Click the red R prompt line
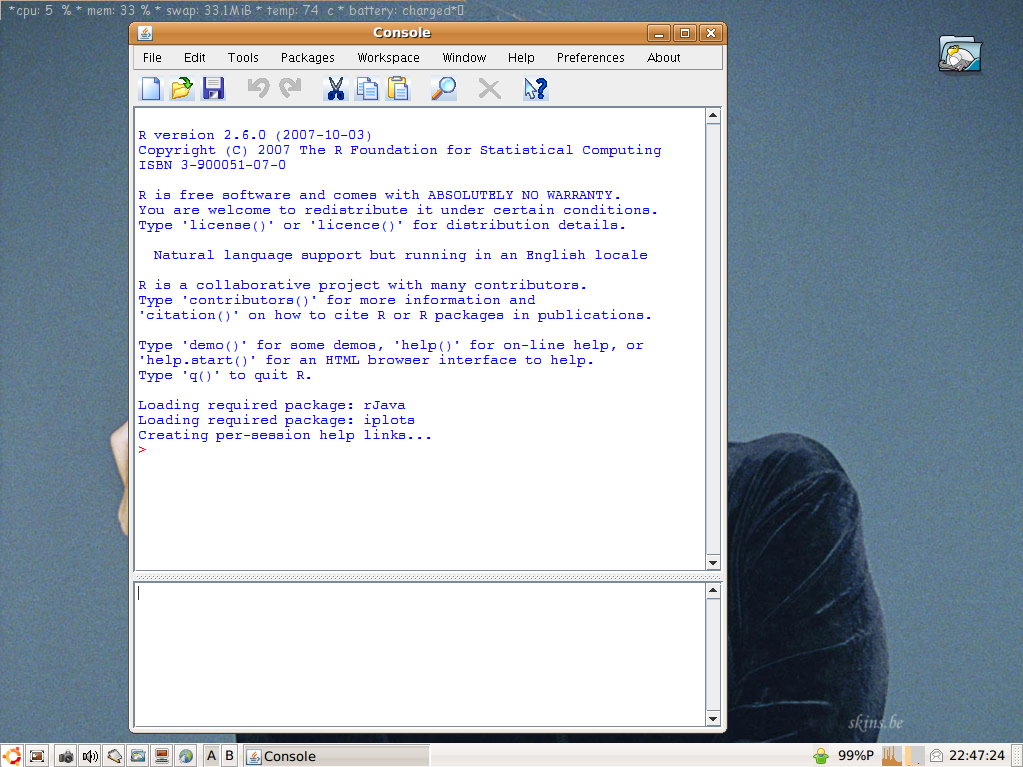This screenshot has width=1023, height=767. (142, 450)
